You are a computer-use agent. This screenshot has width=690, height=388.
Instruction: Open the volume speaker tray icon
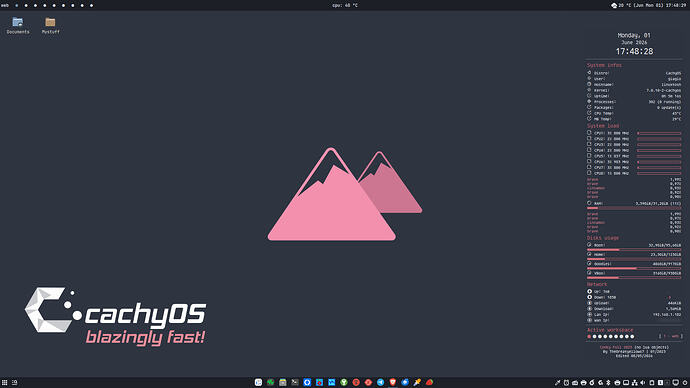pyautogui.click(x=643, y=383)
